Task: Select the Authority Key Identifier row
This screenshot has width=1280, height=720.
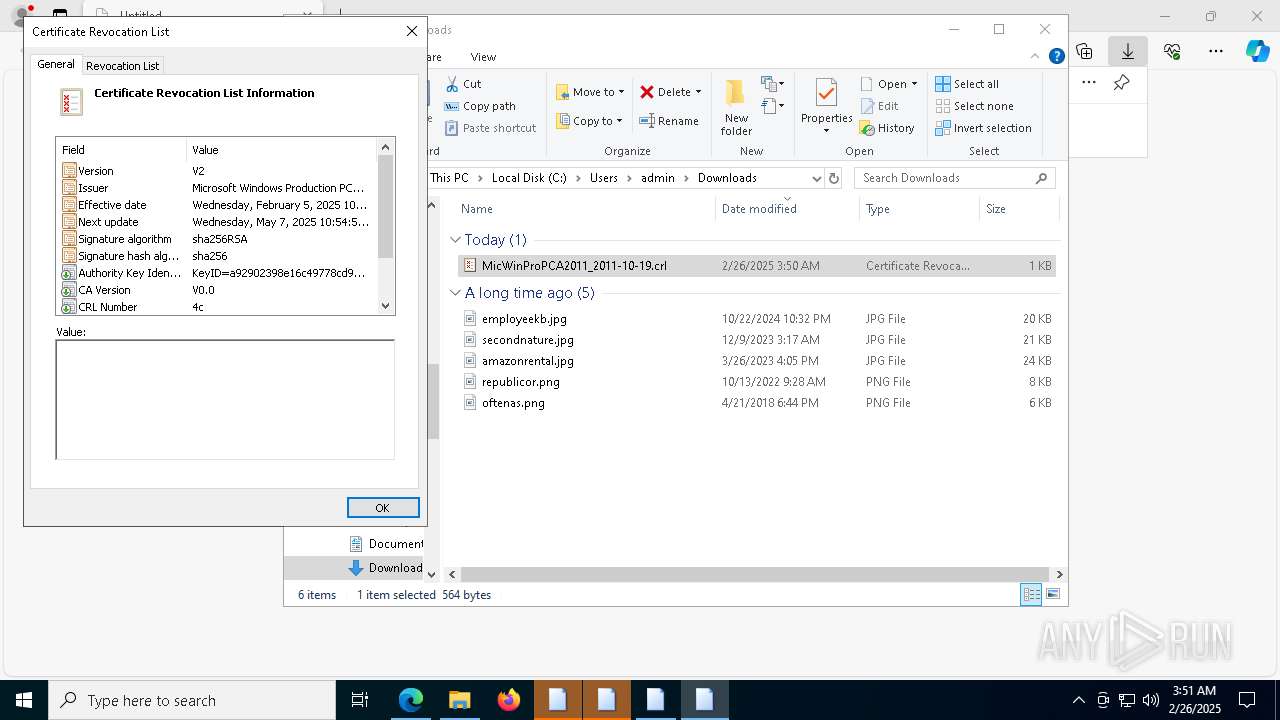Action: click(216, 273)
